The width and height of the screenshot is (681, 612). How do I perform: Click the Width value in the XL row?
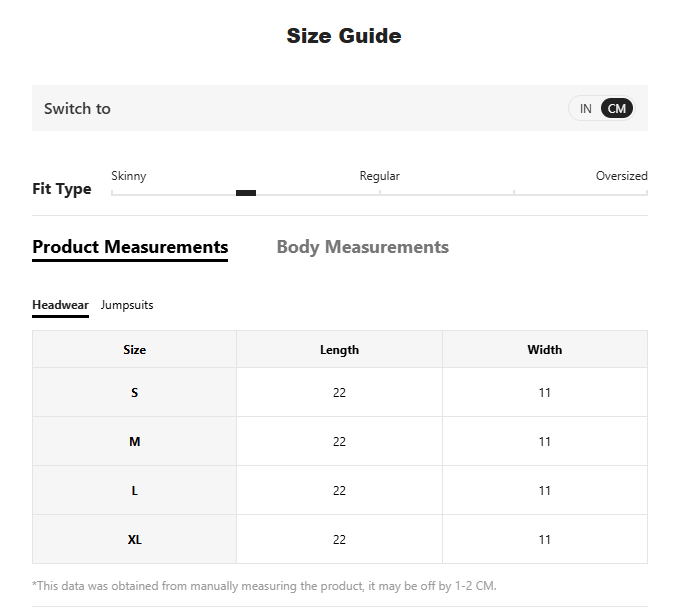(544, 540)
